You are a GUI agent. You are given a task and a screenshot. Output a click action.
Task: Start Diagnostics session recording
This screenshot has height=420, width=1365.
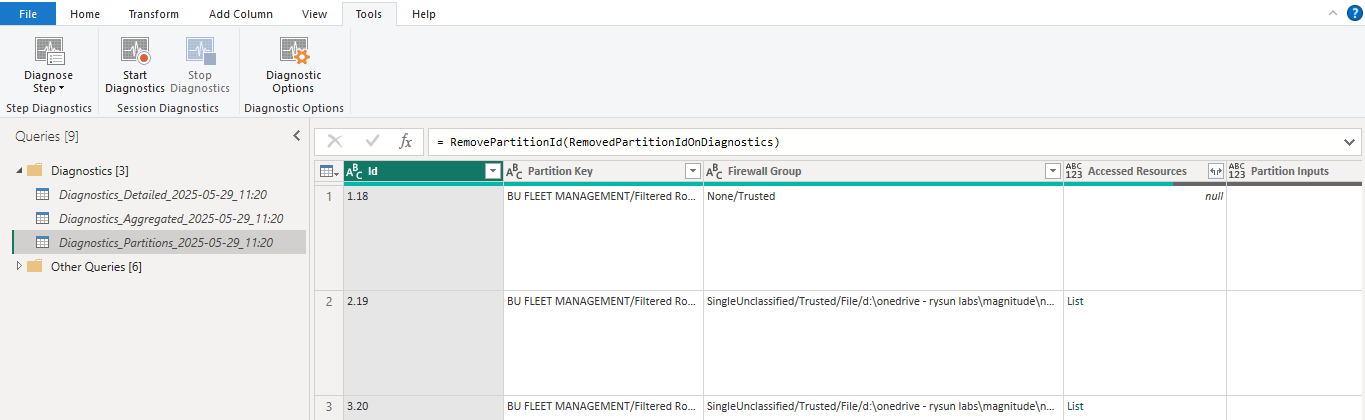tap(134, 52)
